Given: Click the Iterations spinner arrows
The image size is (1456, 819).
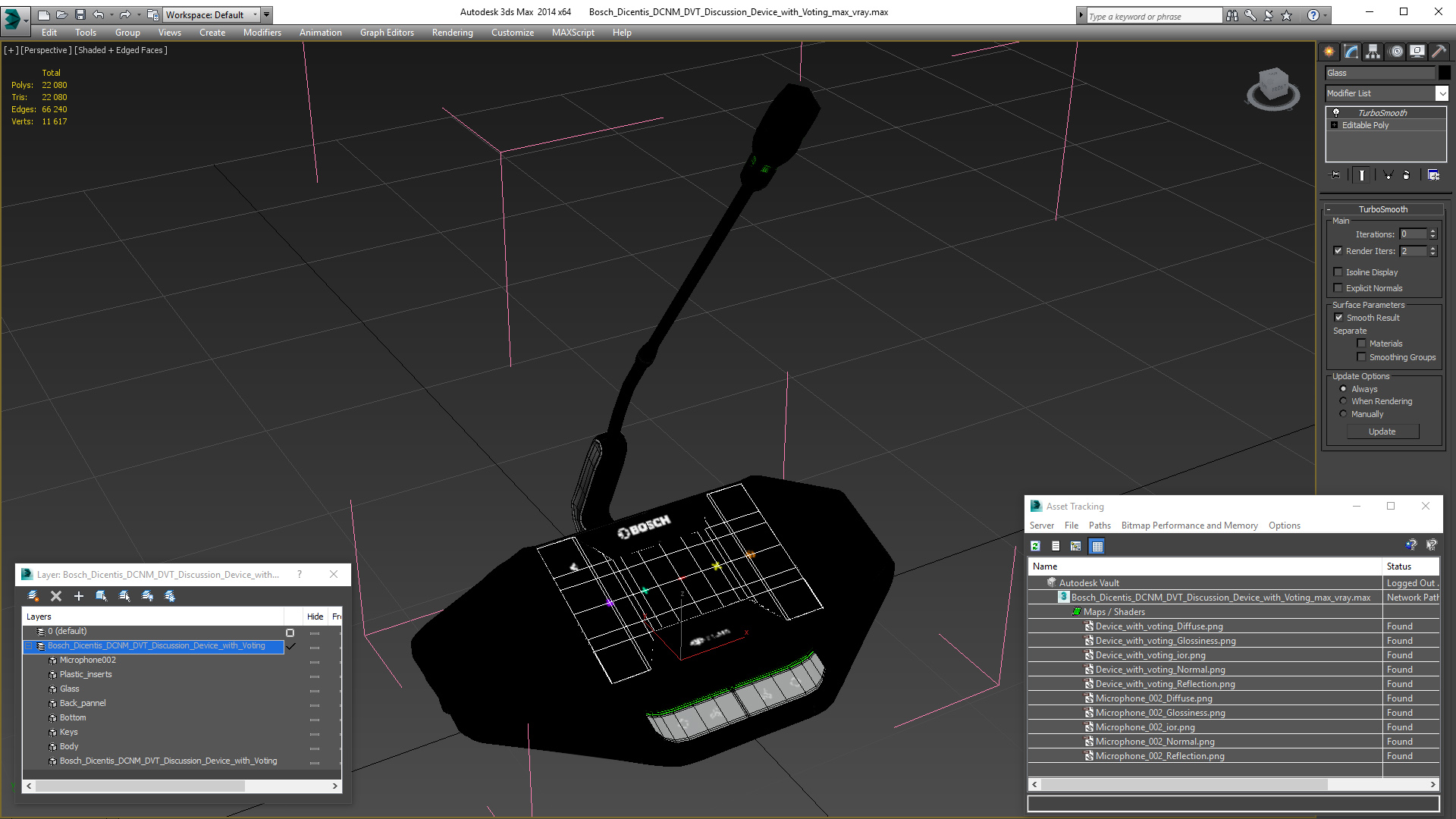Looking at the screenshot, I should (1433, 234).
